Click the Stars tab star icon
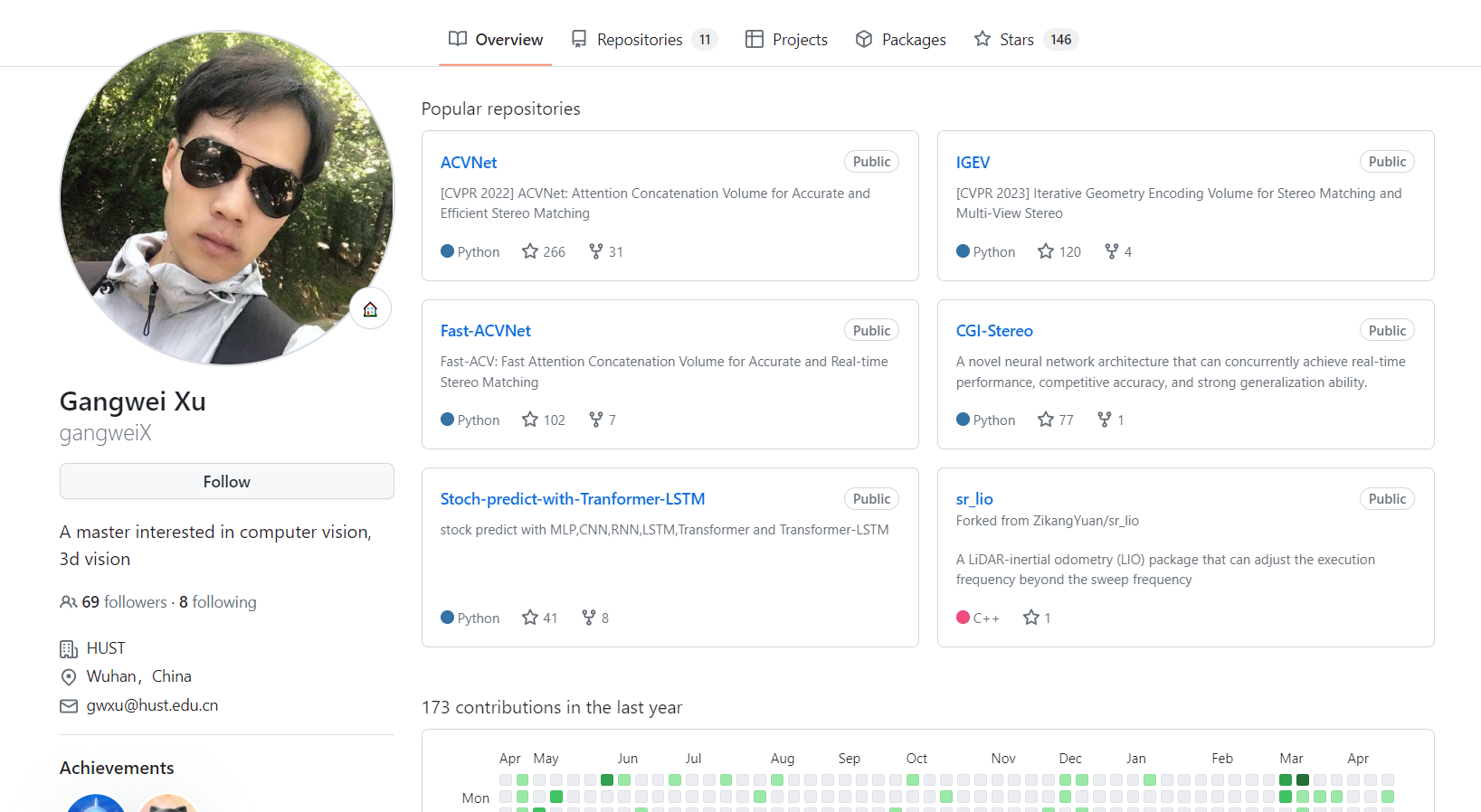The height and width of the screenshot is (812, 1481). (x=983, y=39)
